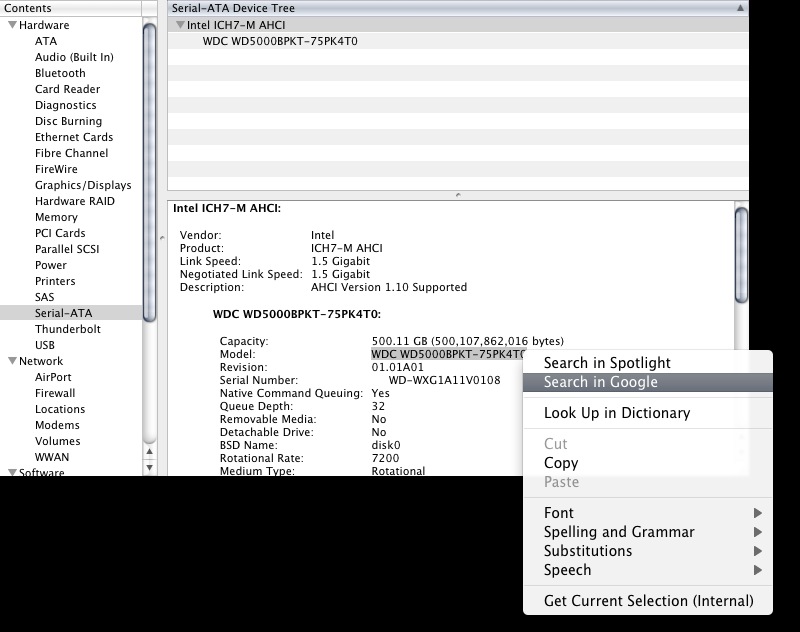Select Modems in the sidebar
This screenshot has height=632, width=800.
[57, 425]
